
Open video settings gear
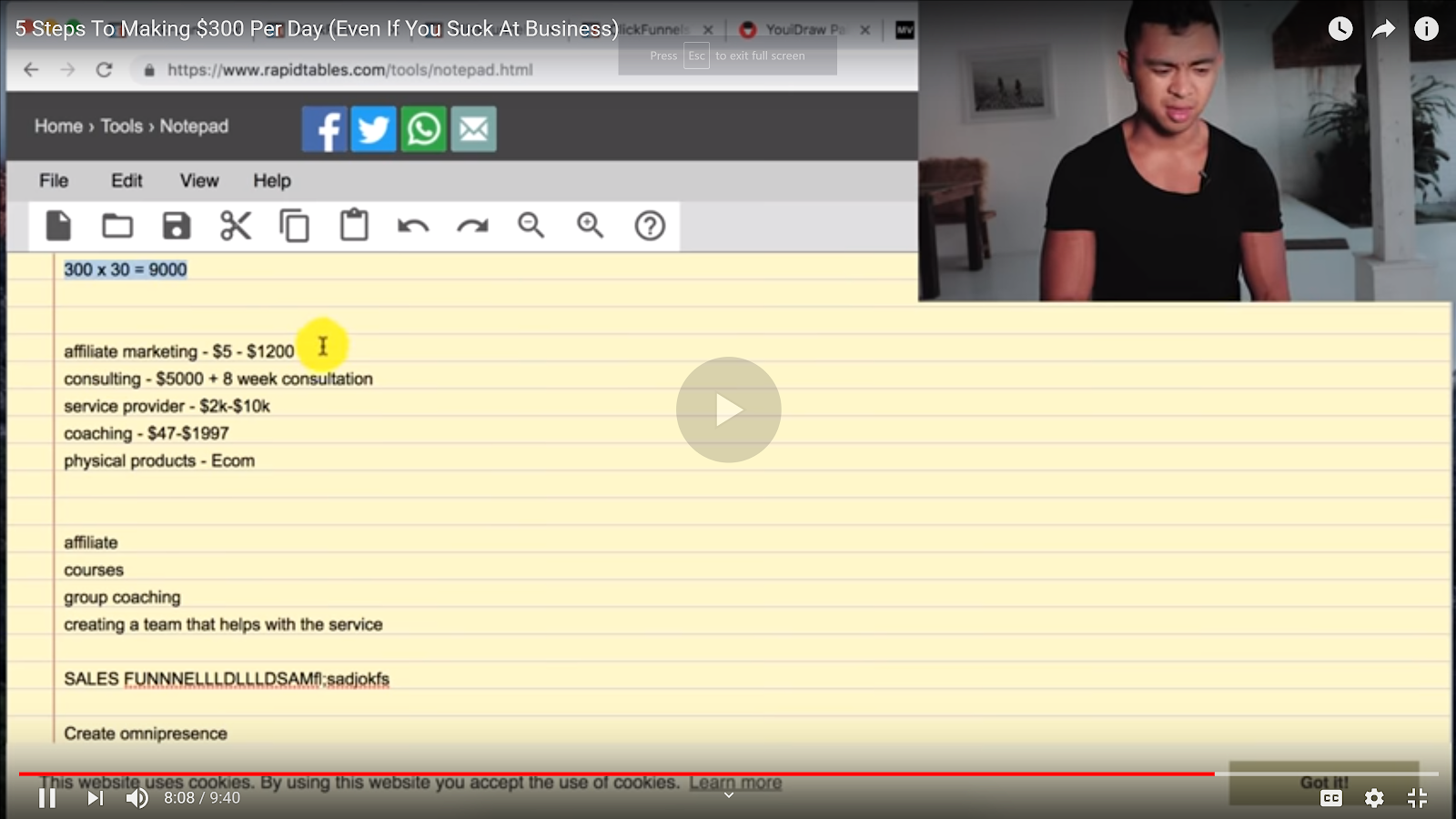(1374, 798)
